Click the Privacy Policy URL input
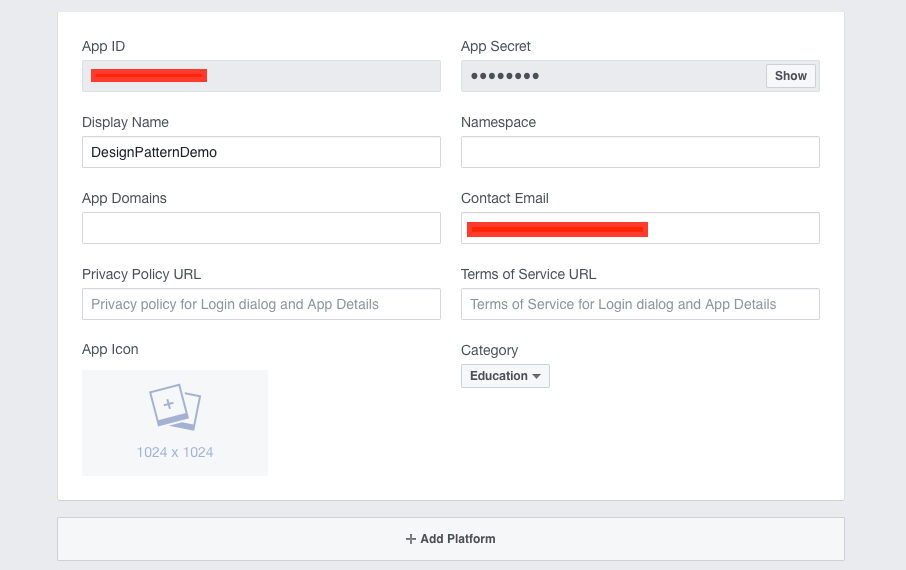The height and width of the screenshot is (570, 906). point(261,304)
